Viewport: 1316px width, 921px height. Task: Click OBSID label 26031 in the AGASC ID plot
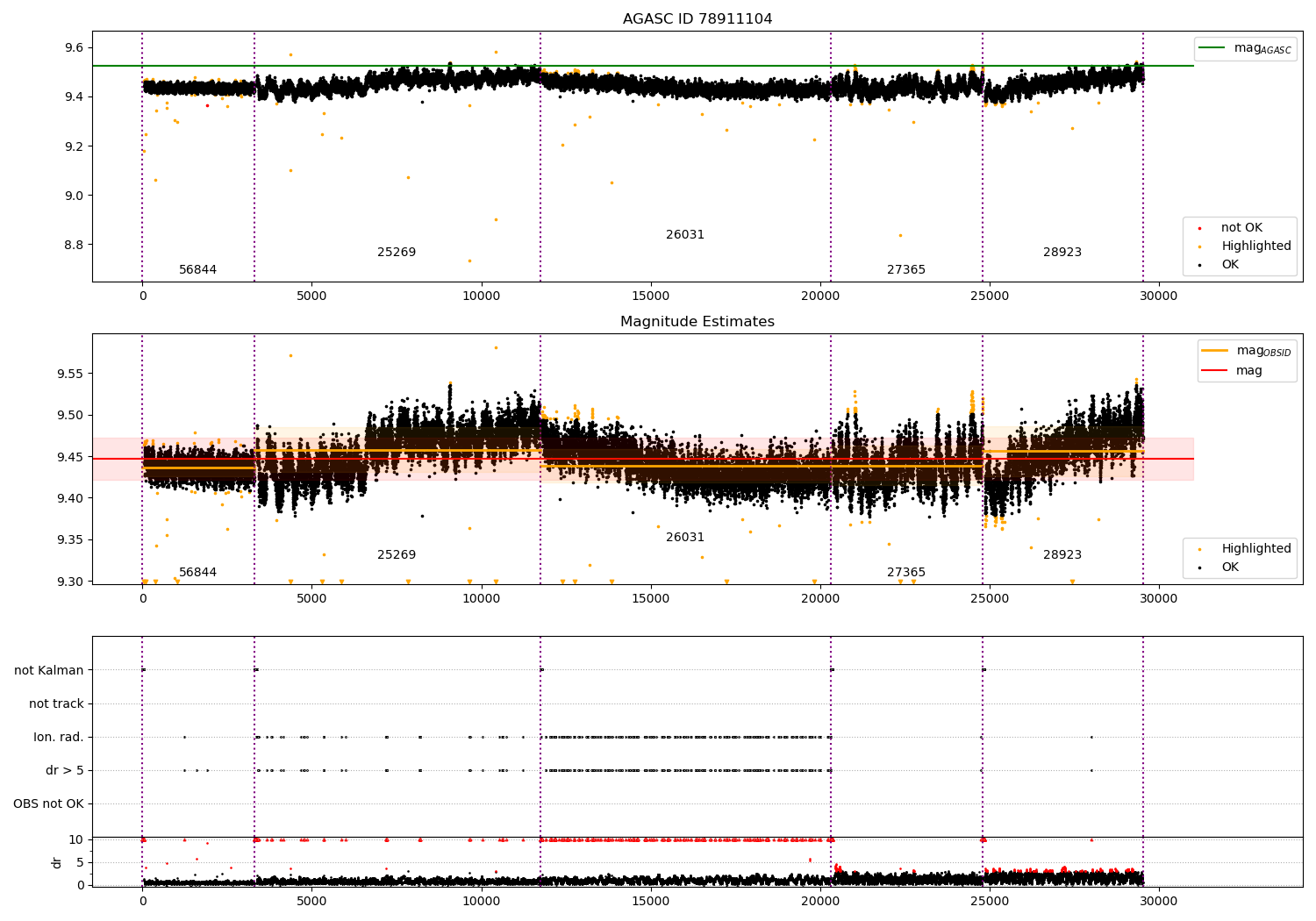pos(685,235)
